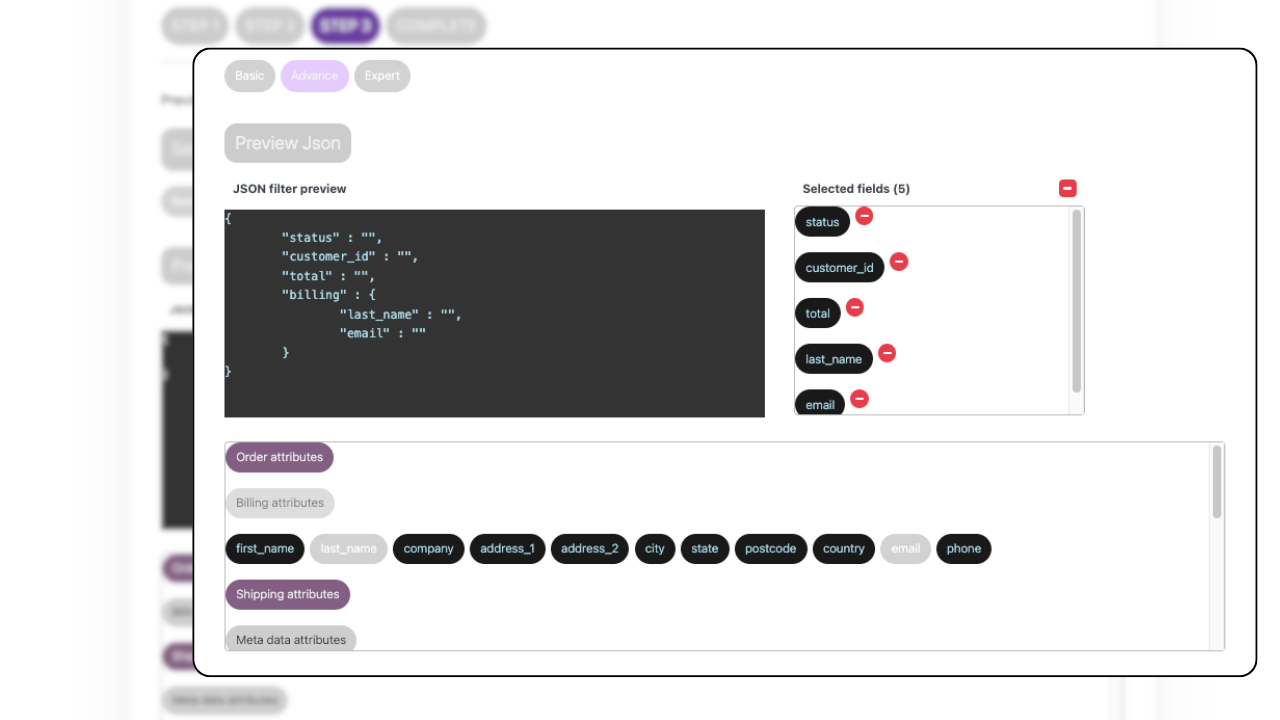Select the company billing attribute pill

point(428,548)
